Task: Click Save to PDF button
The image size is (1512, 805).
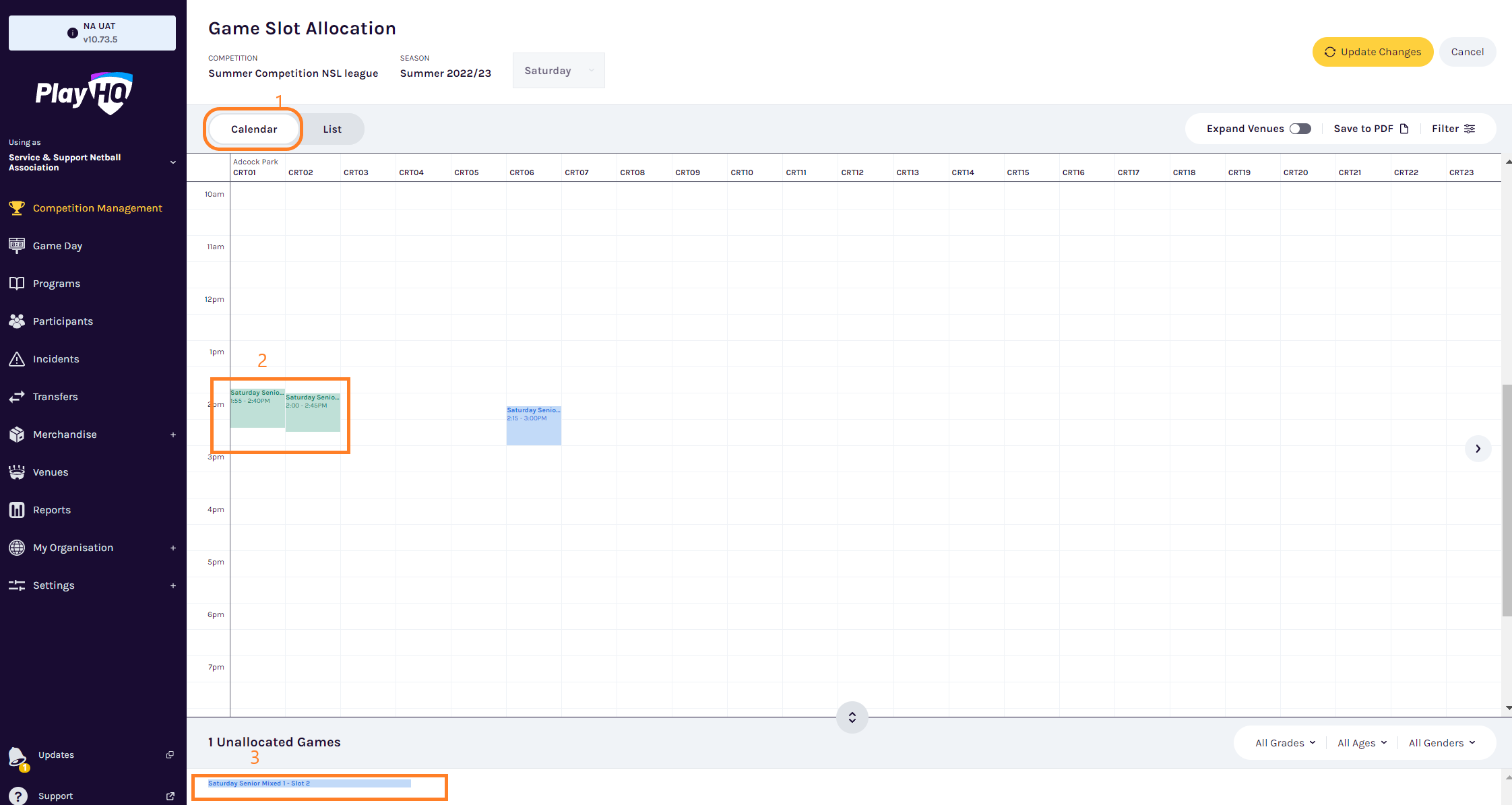Action: click(x=1371, y=129)
